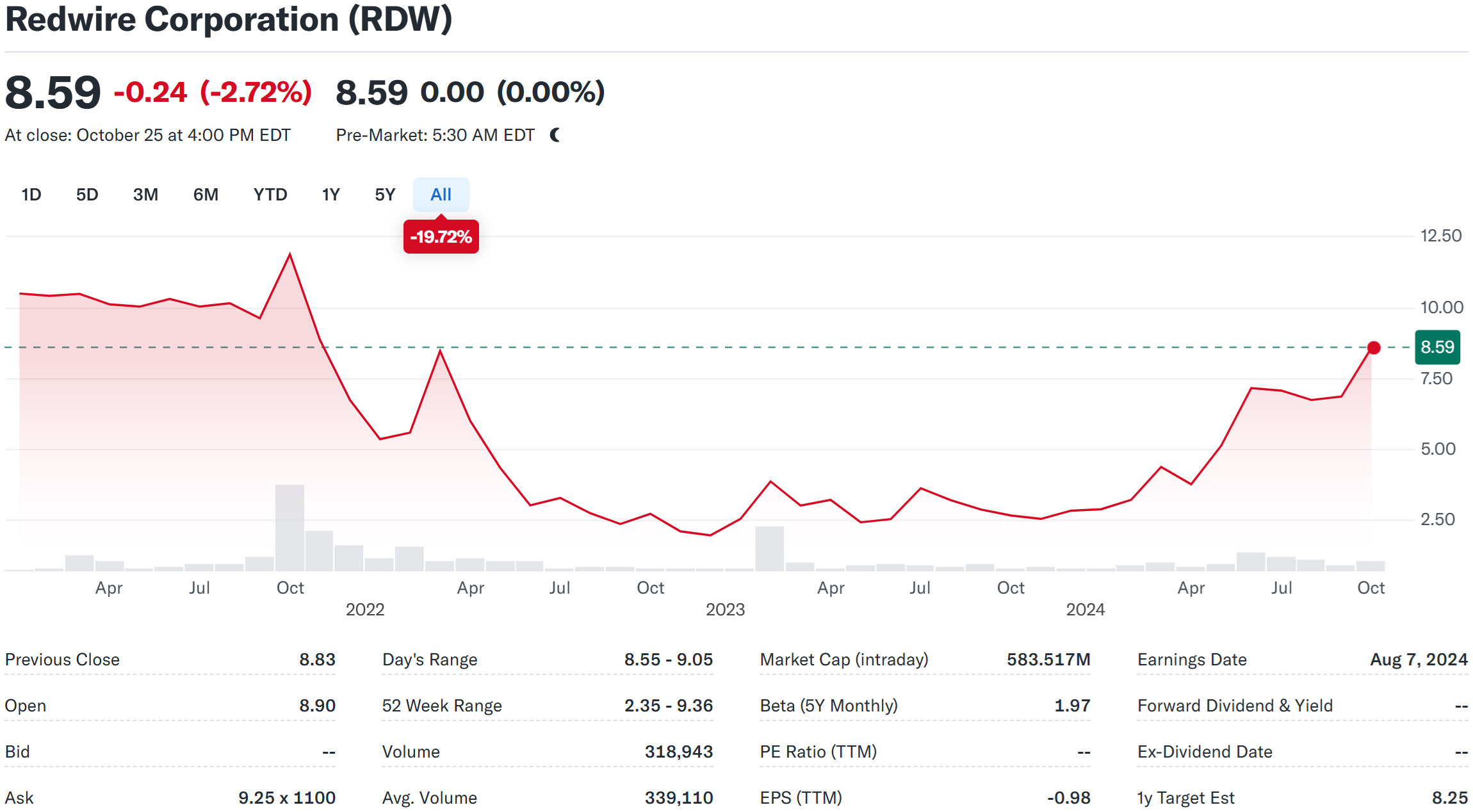Image resolution: width=1473 pixels, height=812 pixels.
Task: Click the Market Cap value 583.517M
Action: pos(1048,660)
